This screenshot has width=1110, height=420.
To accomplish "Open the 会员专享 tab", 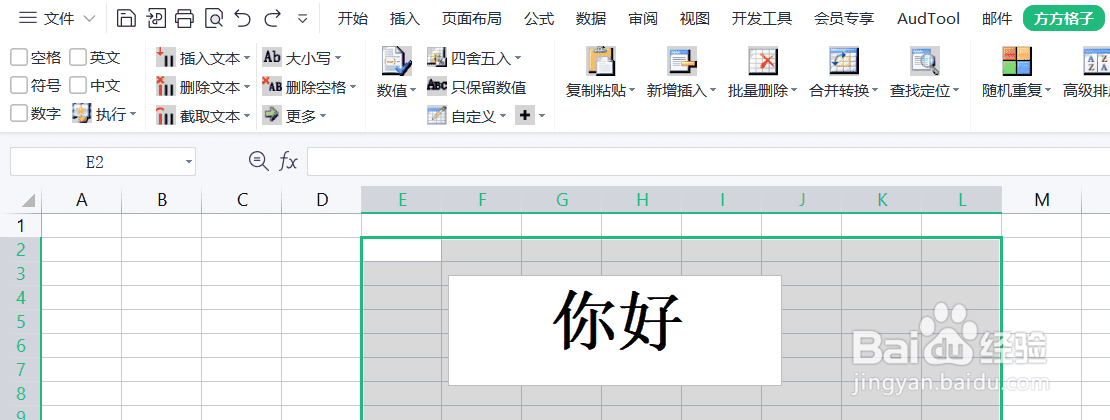I will 844,19.
